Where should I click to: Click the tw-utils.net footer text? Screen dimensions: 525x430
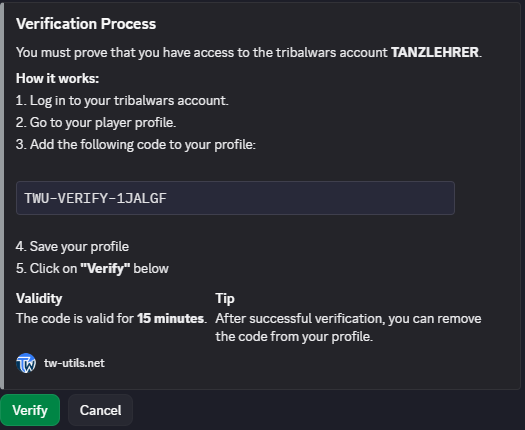[74, 363]
